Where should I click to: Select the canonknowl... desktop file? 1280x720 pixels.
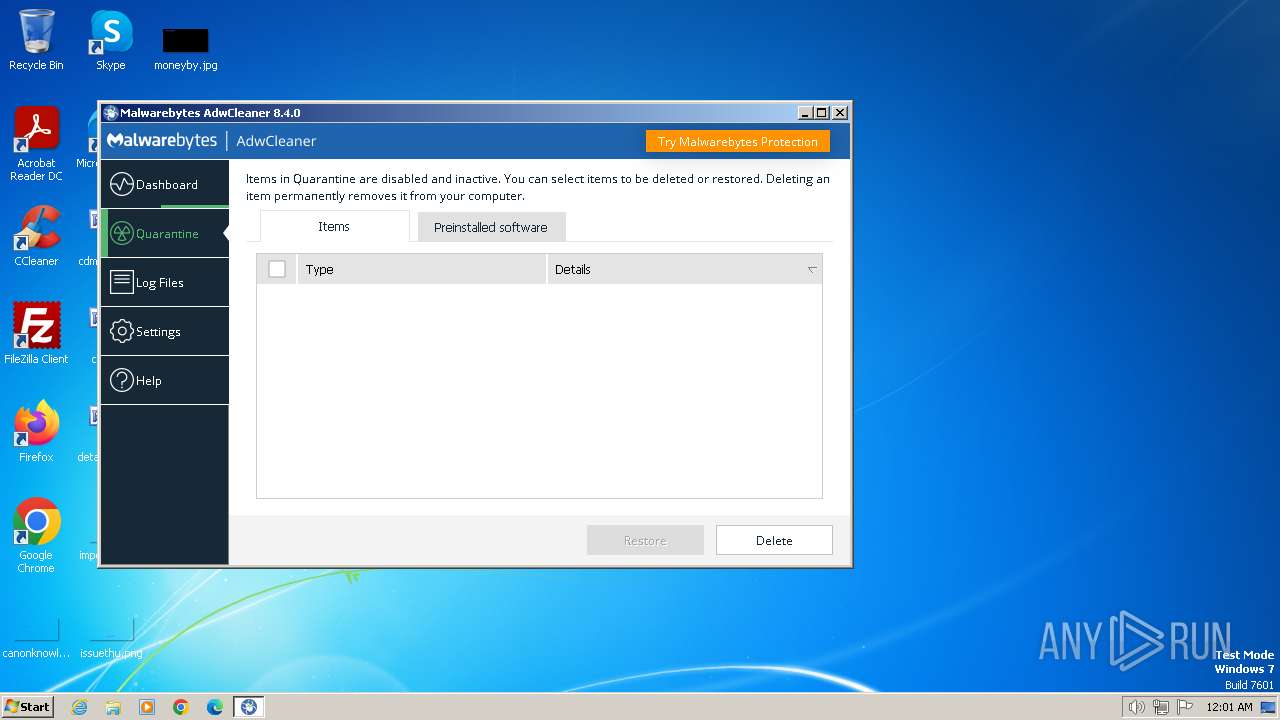[36, 640]
